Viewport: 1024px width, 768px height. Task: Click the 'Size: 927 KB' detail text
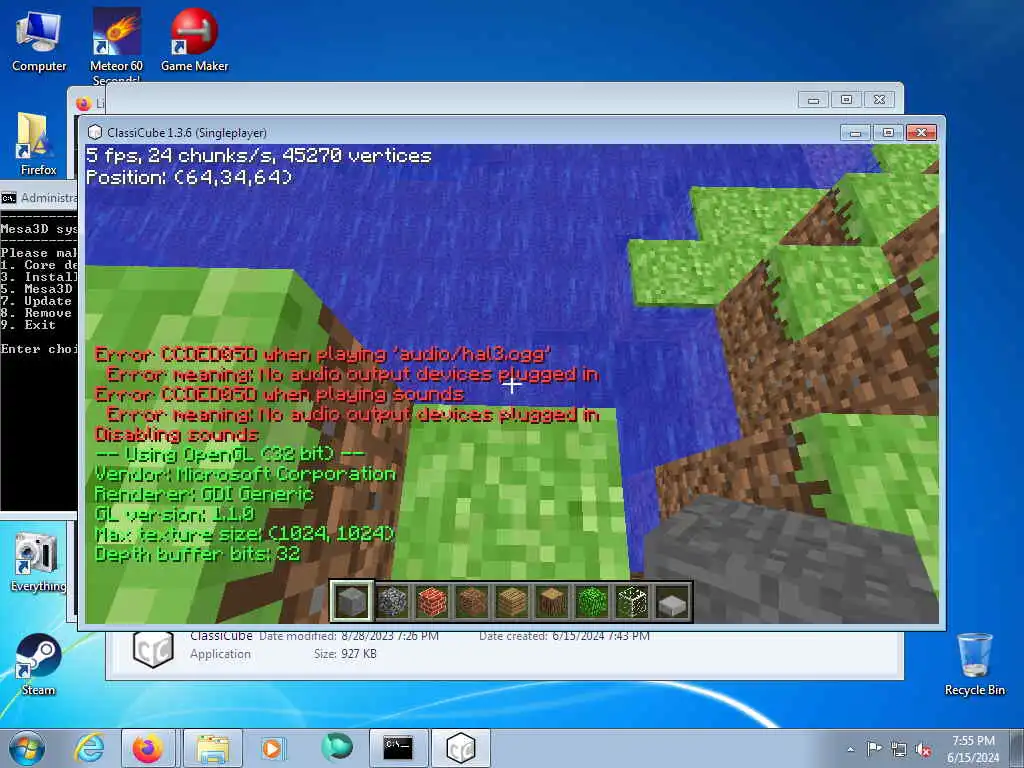[345, 654]
